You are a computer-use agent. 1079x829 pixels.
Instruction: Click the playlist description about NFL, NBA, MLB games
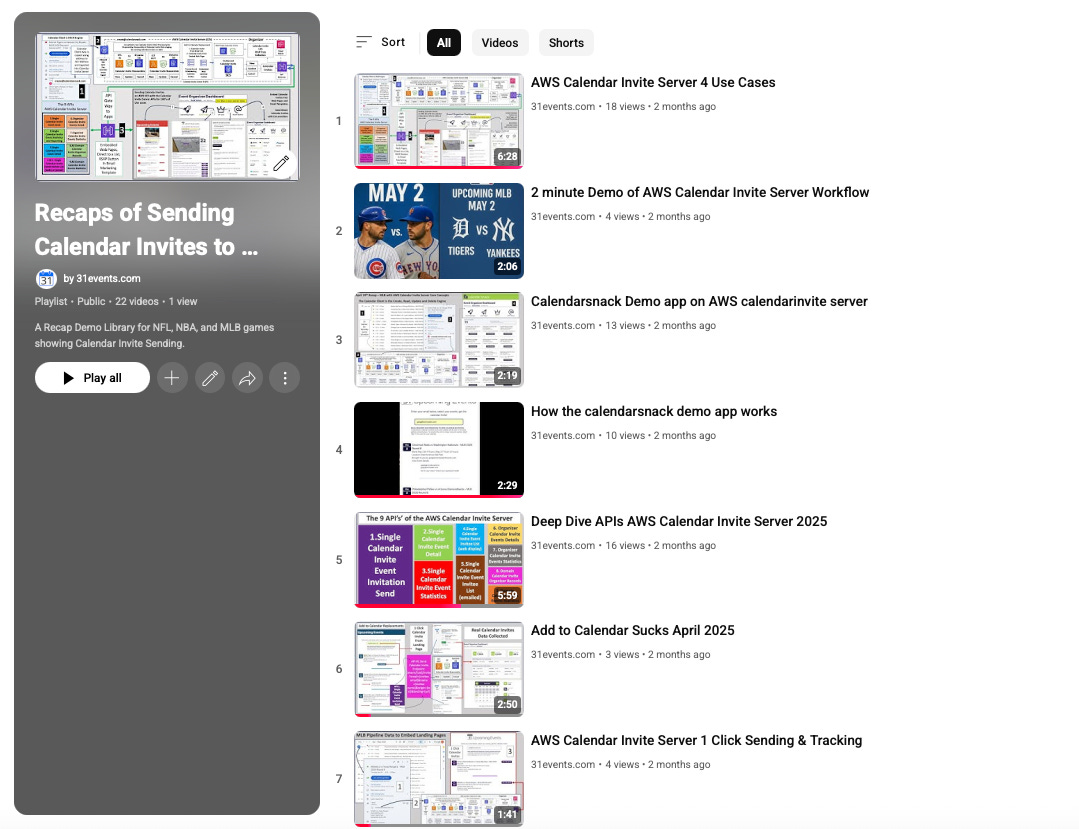(154, 335)
